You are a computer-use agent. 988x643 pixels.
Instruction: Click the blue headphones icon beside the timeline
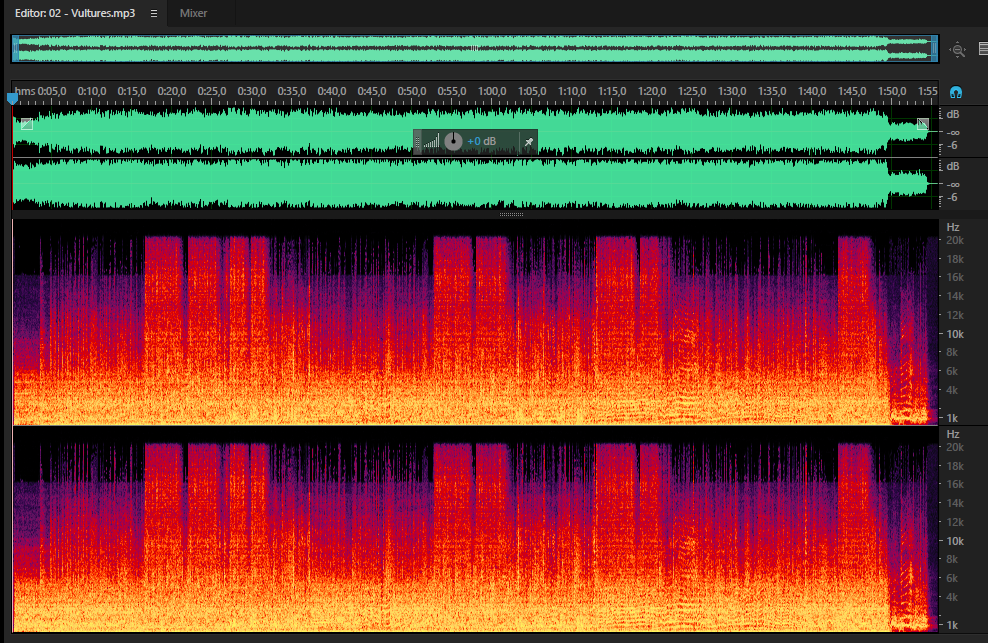click(956, 93)
